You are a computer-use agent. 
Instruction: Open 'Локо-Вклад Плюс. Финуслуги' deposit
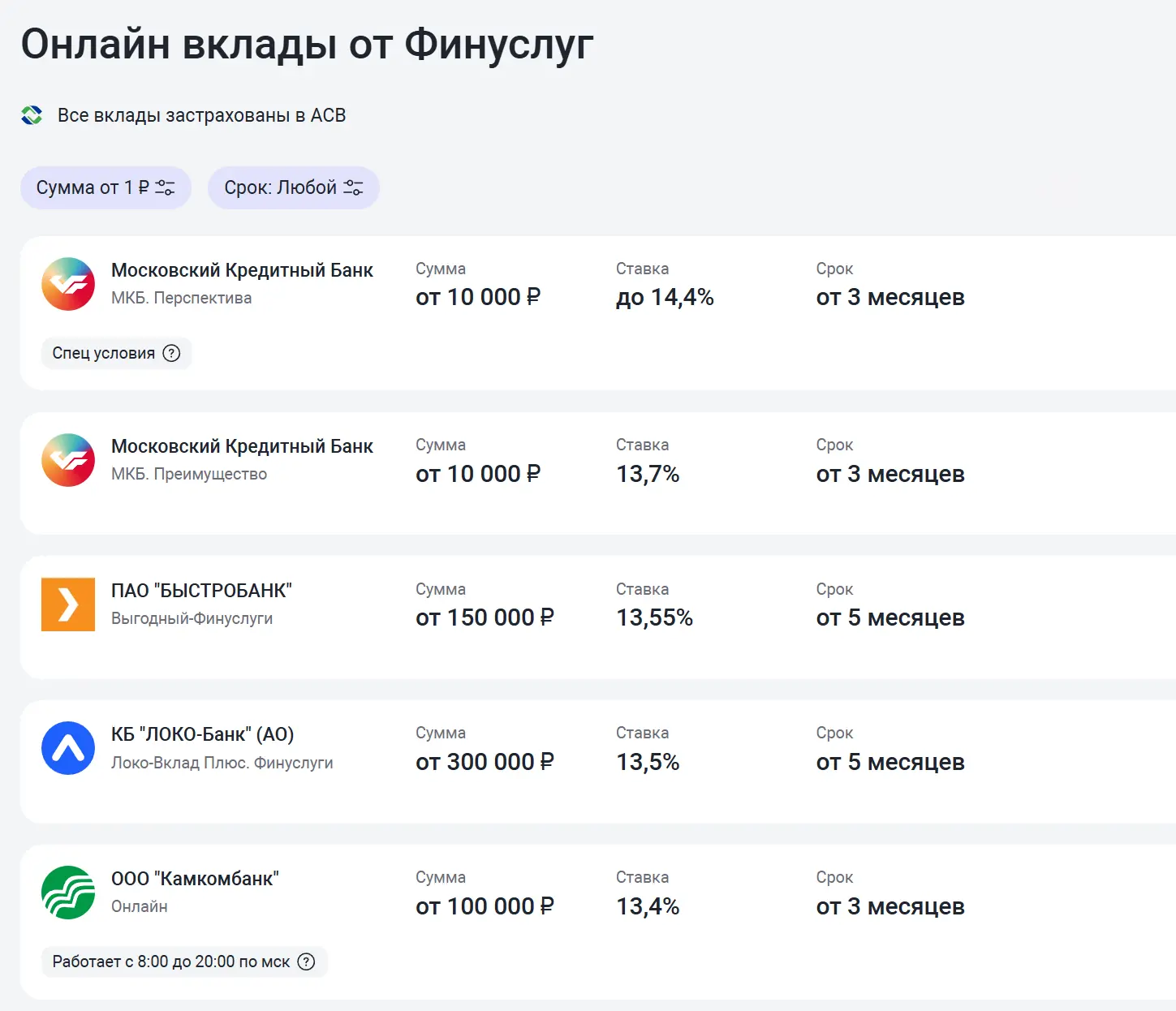222,763
